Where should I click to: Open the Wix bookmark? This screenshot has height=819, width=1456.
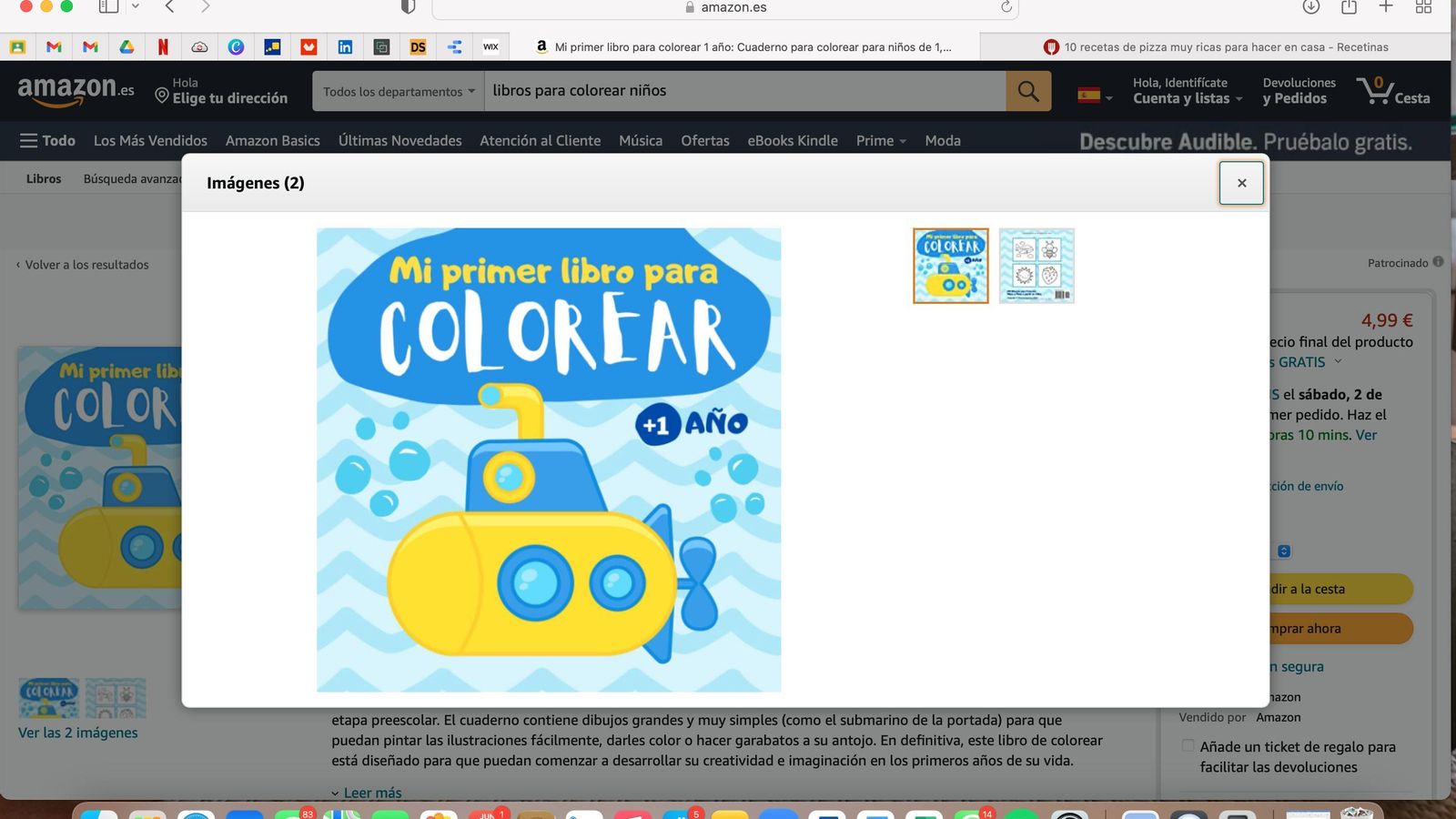490,46
